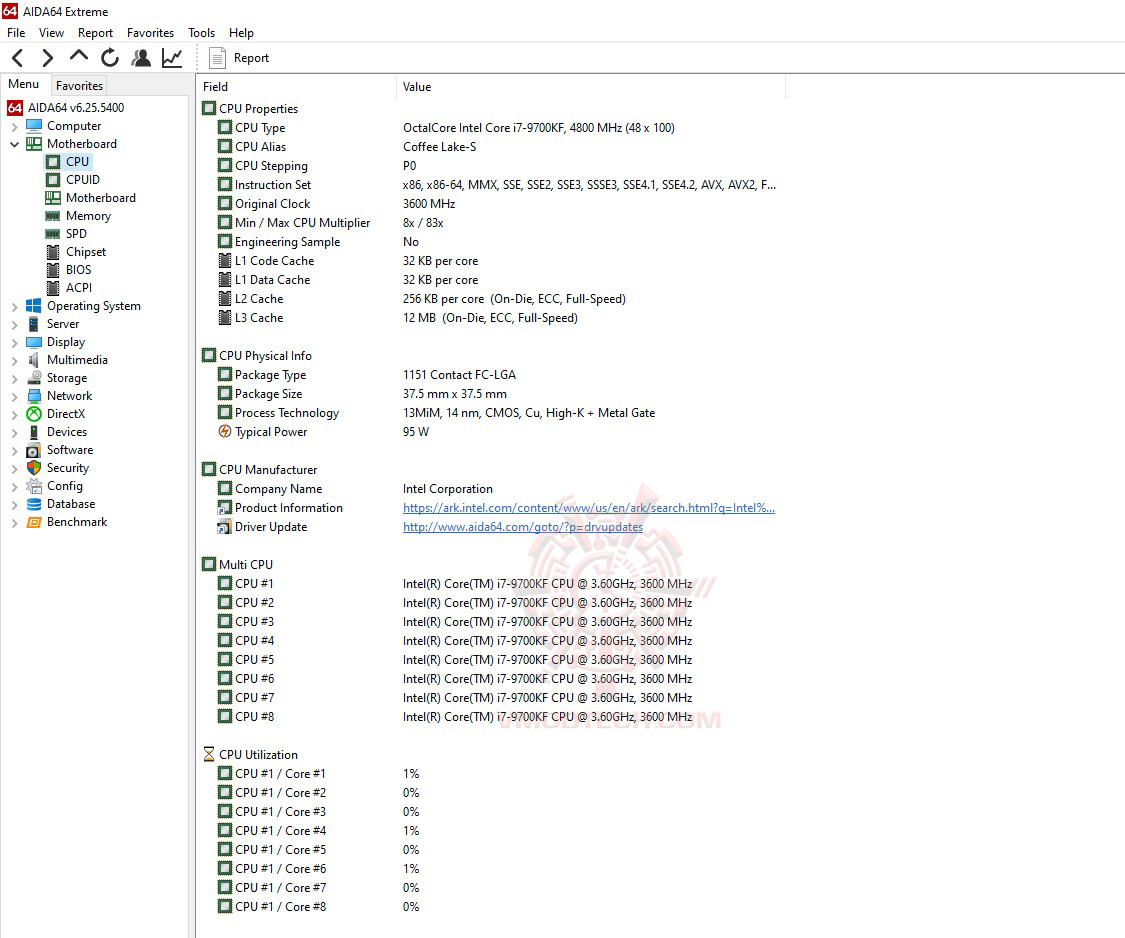
Task: Expand the Computer tree node
Action: tap(14, 126)
